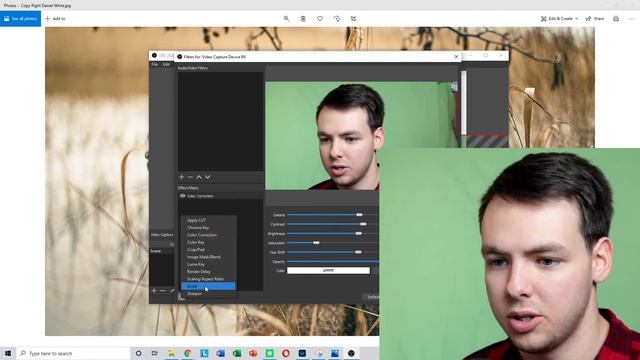Click the rotate icon in Photos toolbar

[x=337, y=19]
